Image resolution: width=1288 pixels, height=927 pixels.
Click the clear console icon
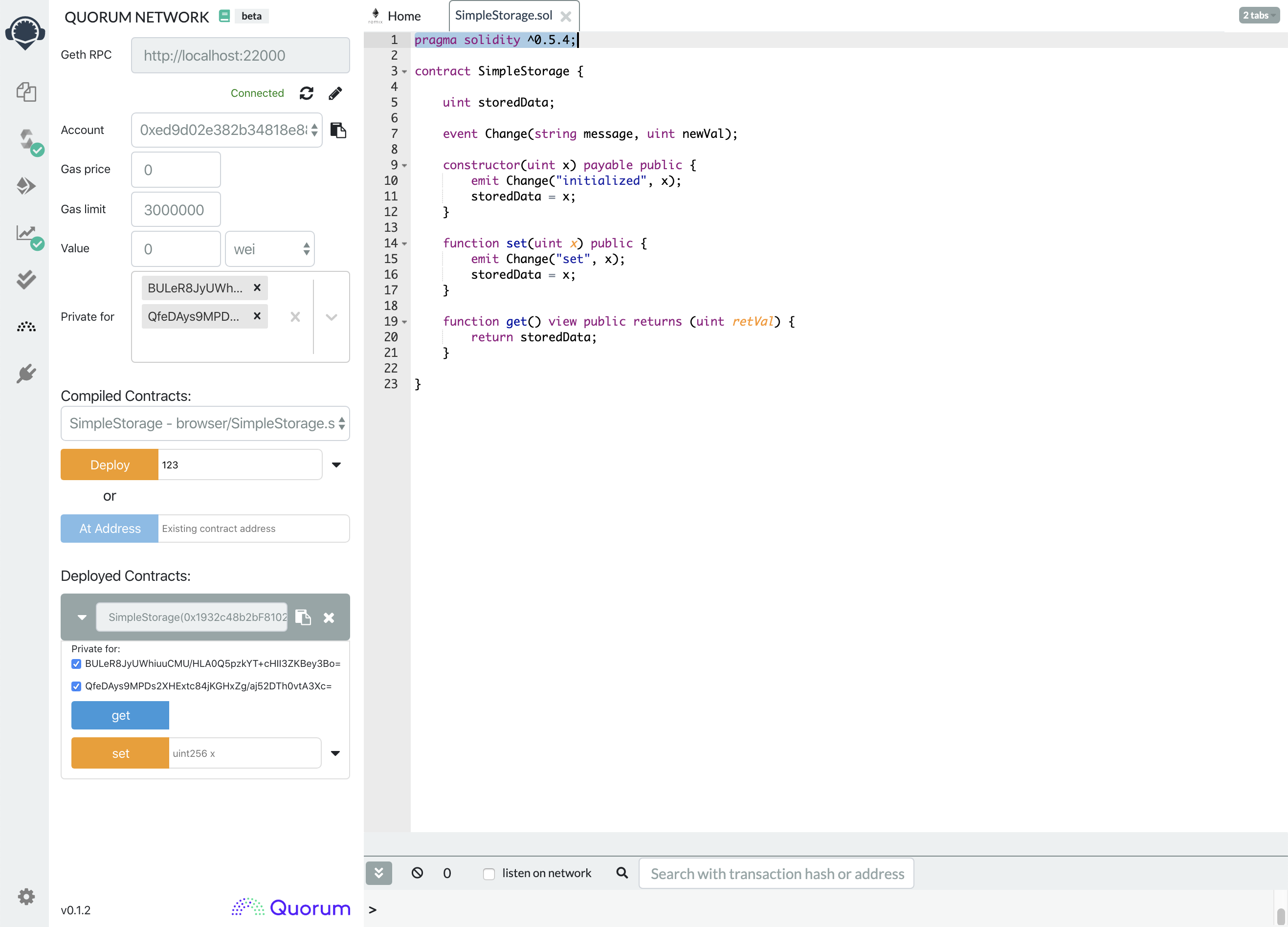coord(417,873)
